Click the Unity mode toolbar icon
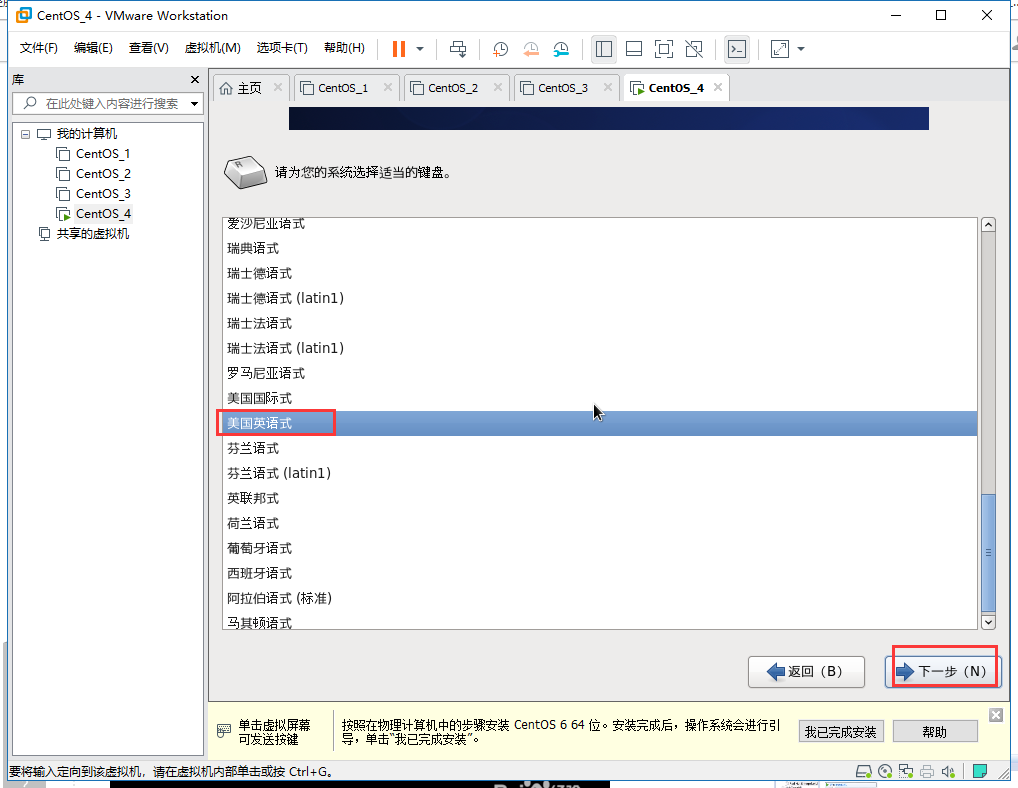Image resolution: width=1018 pixels, height=788 pixels. 694,49
